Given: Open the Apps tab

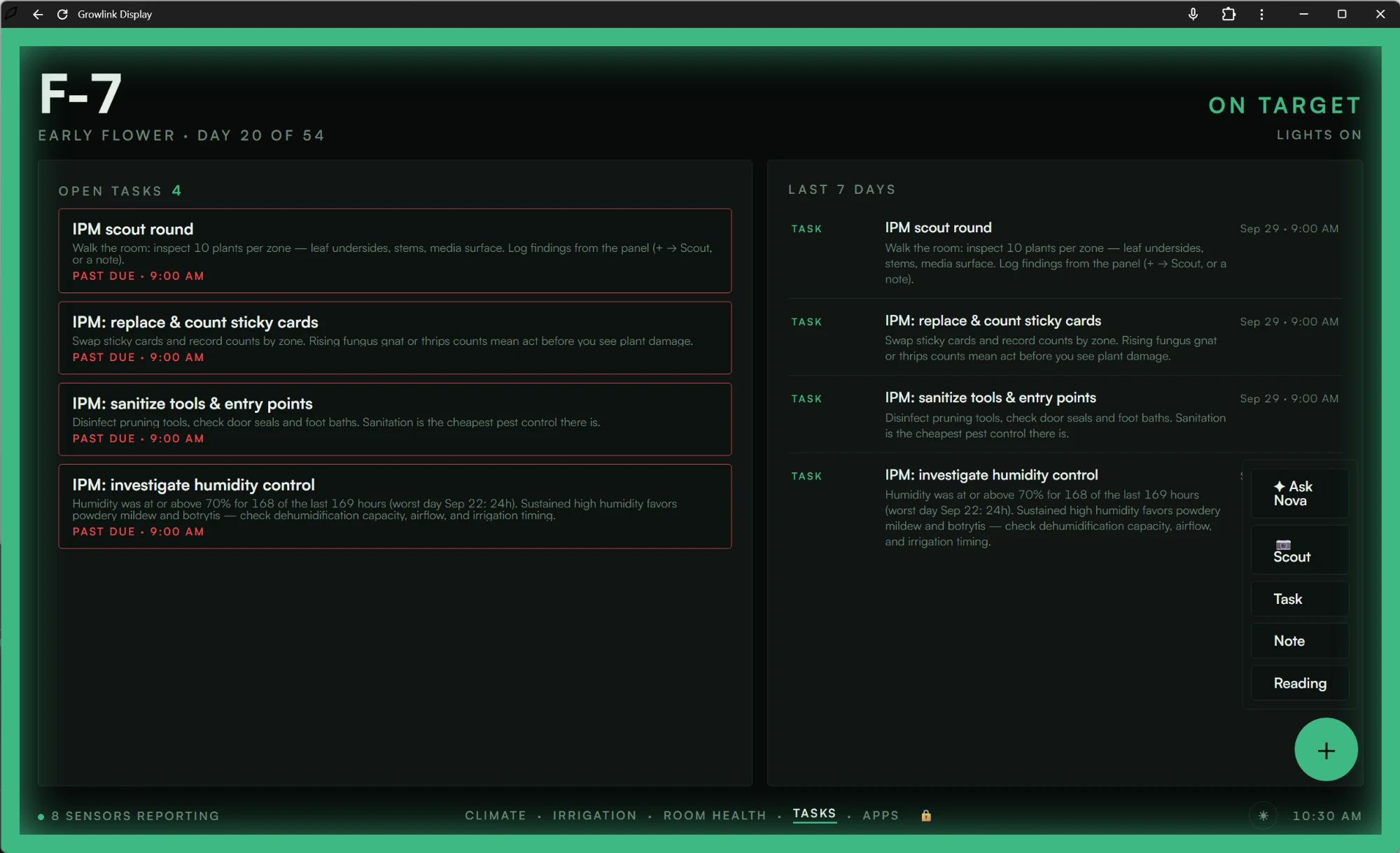Looking at the screenshot, I should pos(881,815).
